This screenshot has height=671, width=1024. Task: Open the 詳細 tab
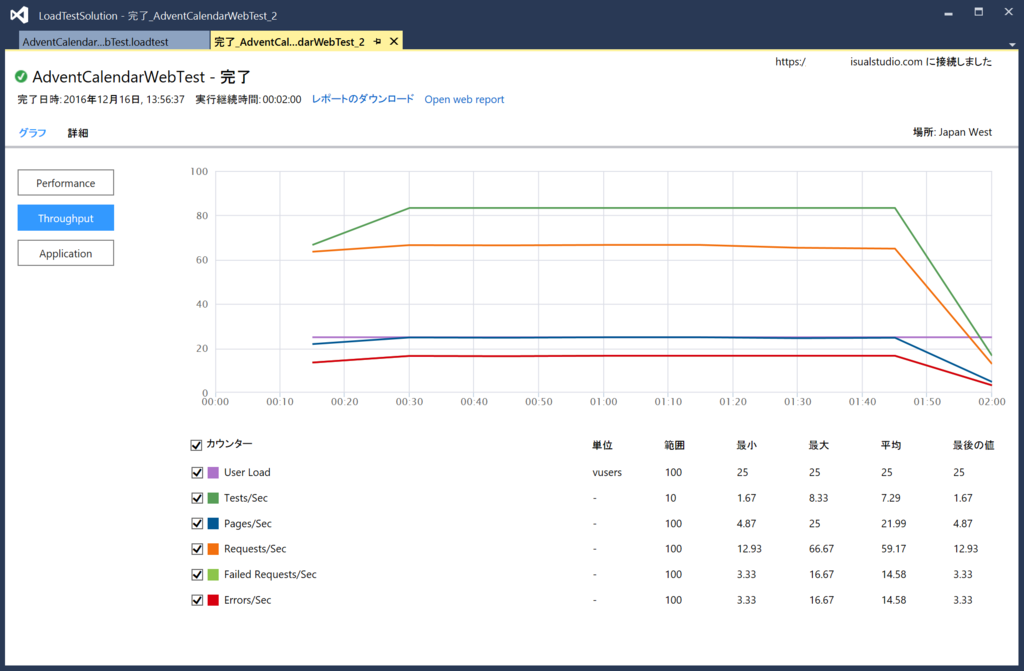tap(78, 133)
